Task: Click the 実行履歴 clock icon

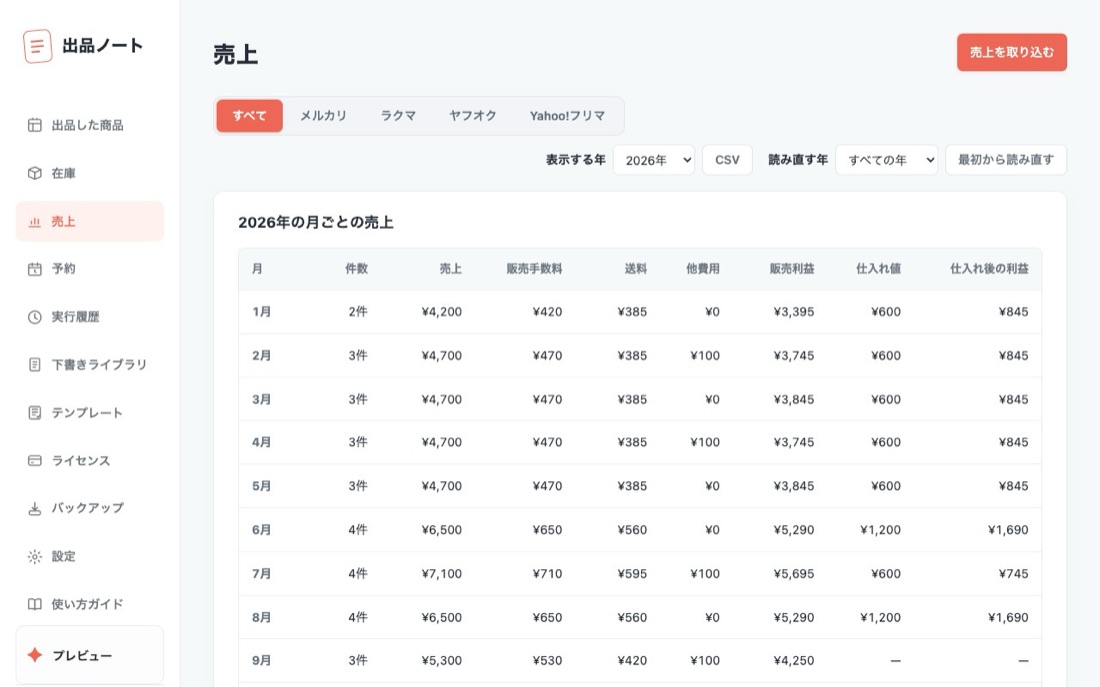Action: 34,317
